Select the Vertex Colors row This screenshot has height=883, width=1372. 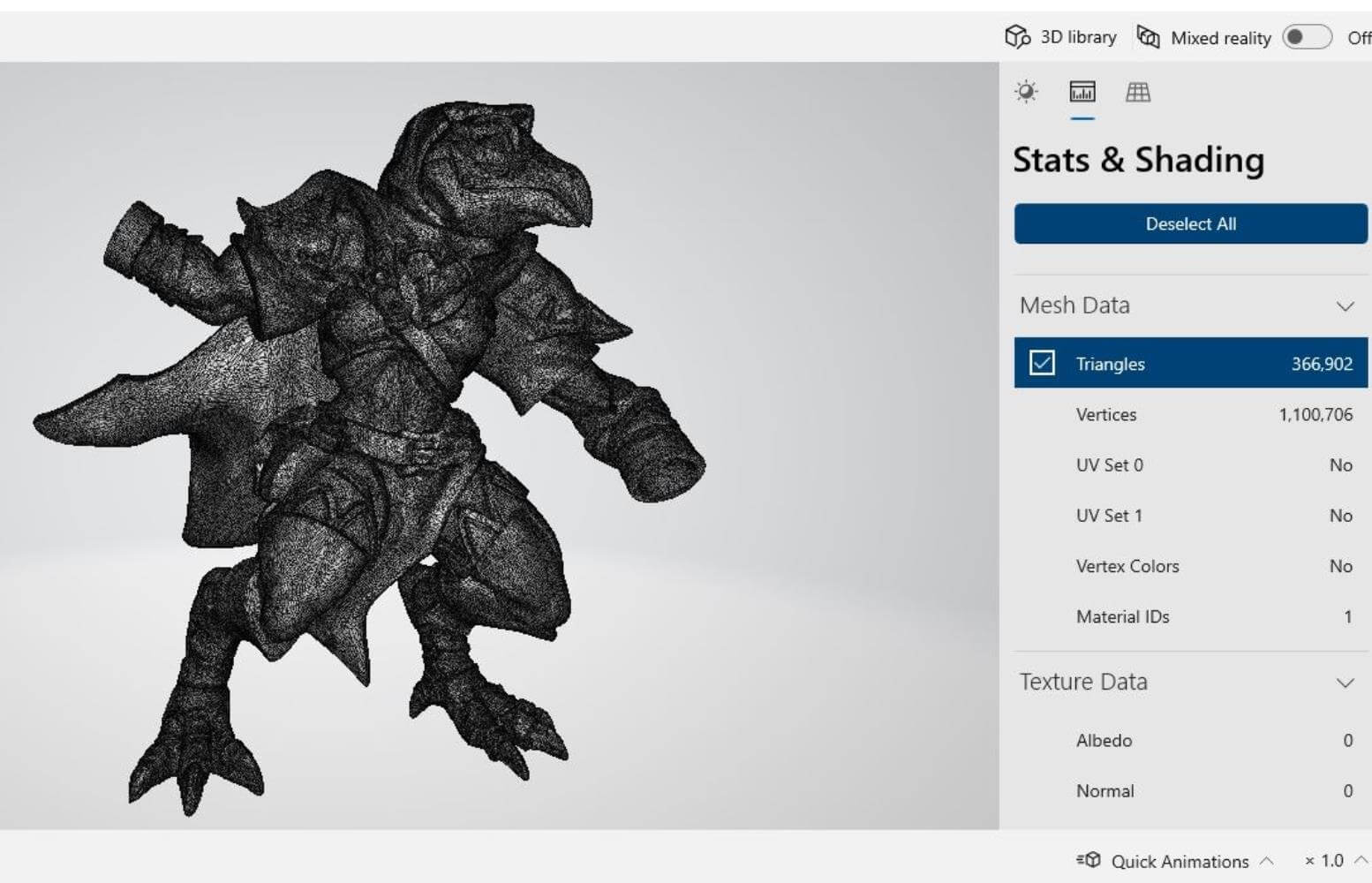point(1190,566)
